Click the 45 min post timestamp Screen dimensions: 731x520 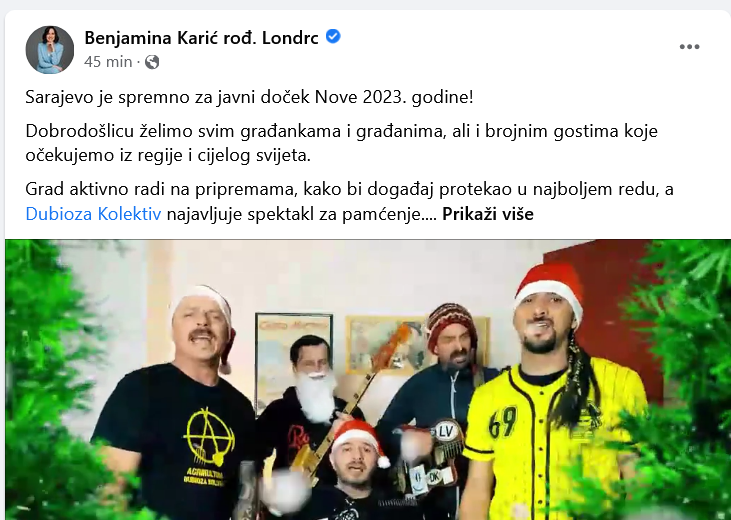(108, 62)
